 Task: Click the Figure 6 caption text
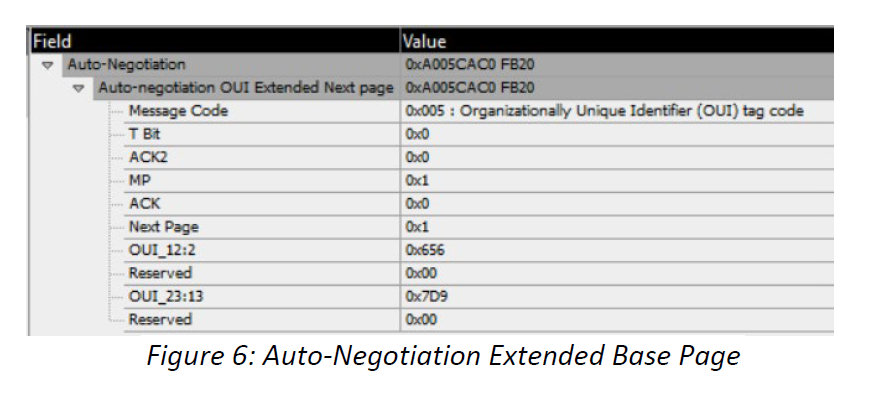(x=443, y=356)
